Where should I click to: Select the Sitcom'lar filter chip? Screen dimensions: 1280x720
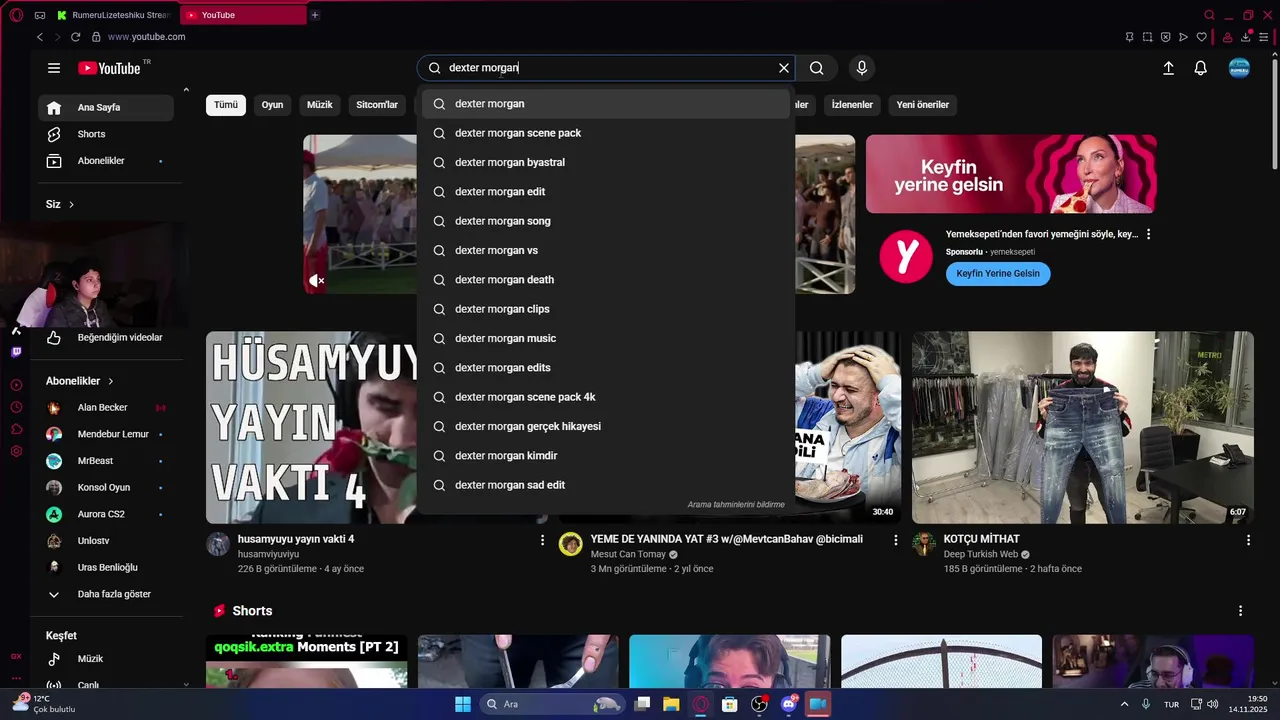tap(377, 105)
